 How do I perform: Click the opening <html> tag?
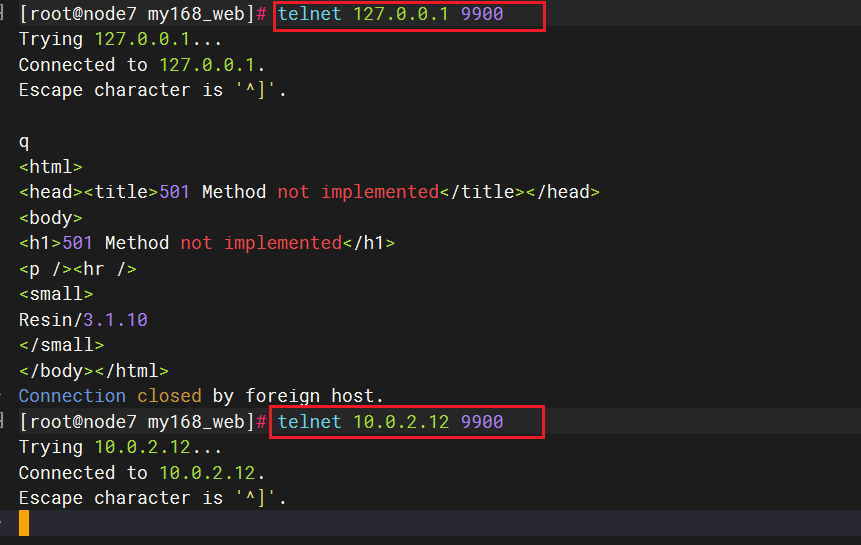pos(50,167)
